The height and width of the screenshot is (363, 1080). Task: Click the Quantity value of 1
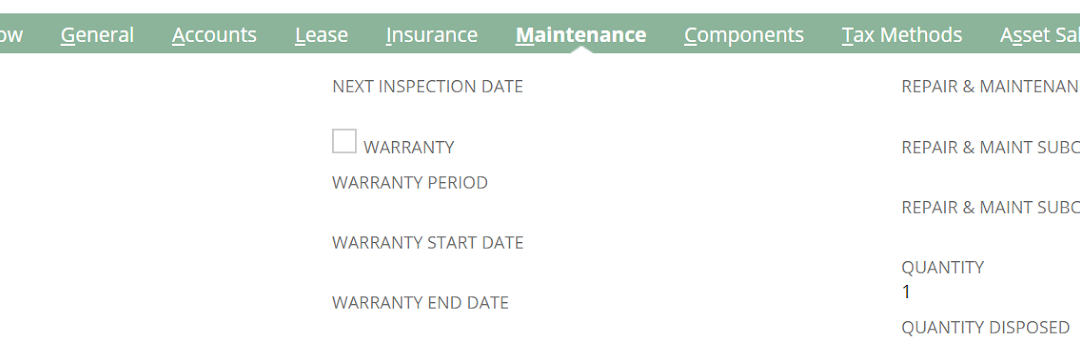point(906,292)
